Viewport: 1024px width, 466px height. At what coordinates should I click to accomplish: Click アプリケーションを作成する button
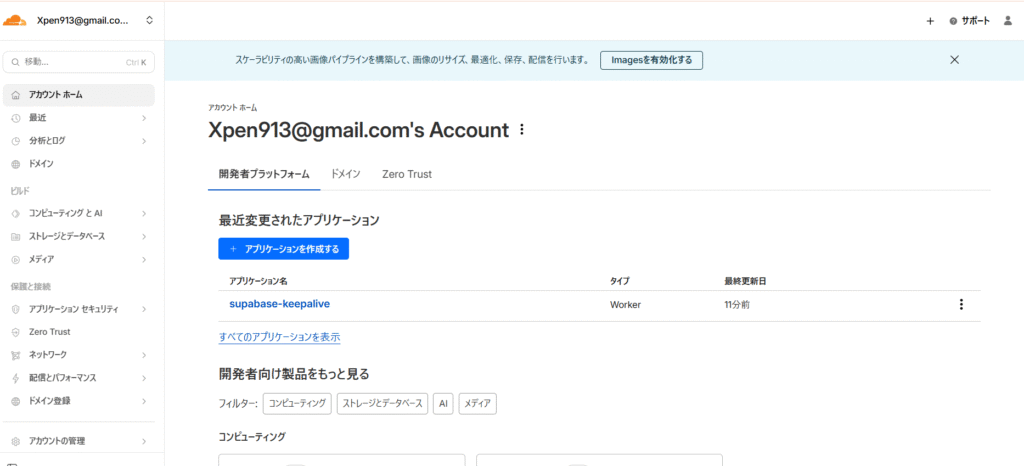coord(283,249)
